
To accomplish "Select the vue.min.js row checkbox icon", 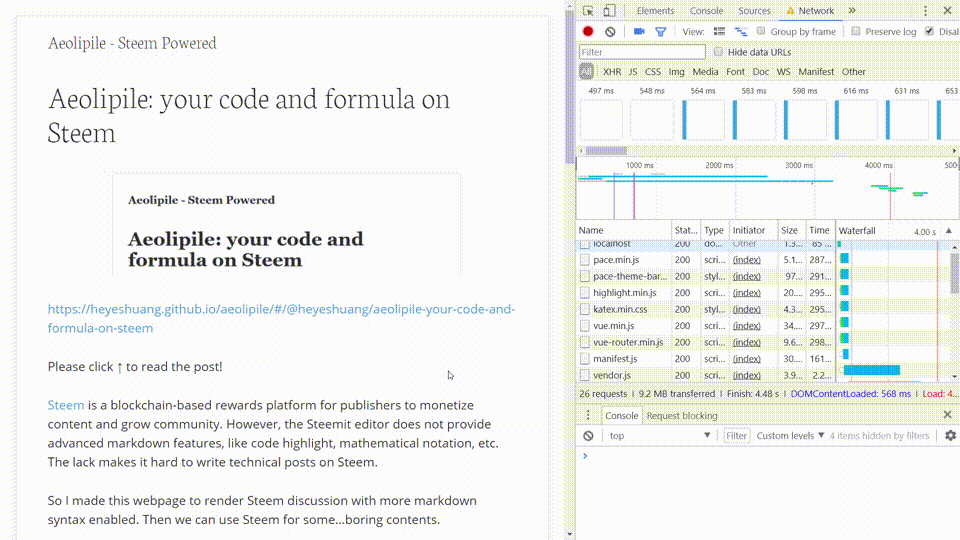I will click(585, 326).
